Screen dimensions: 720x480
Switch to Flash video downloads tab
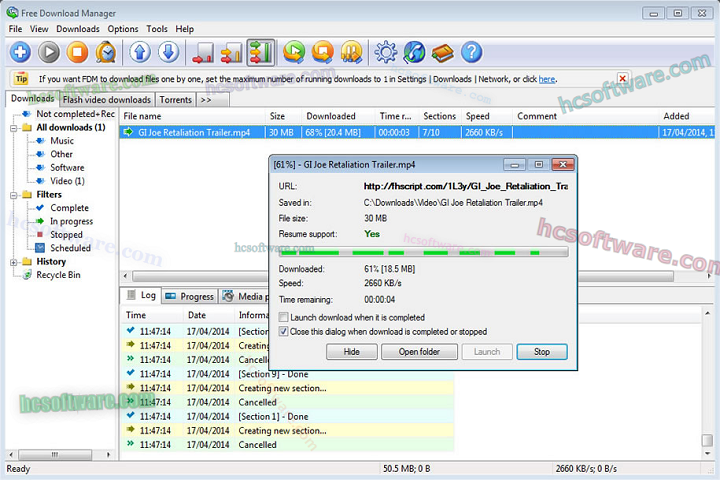[x=107, y=100]
